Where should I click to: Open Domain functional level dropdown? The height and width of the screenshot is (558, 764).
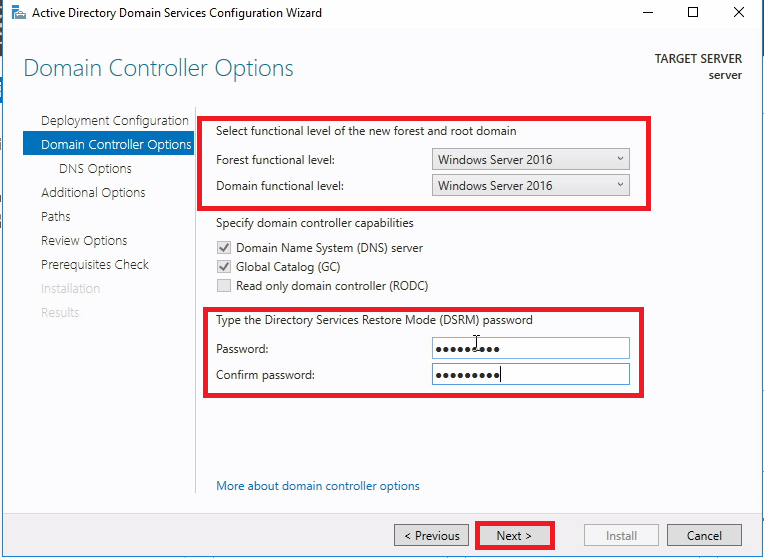coord(531,185)
